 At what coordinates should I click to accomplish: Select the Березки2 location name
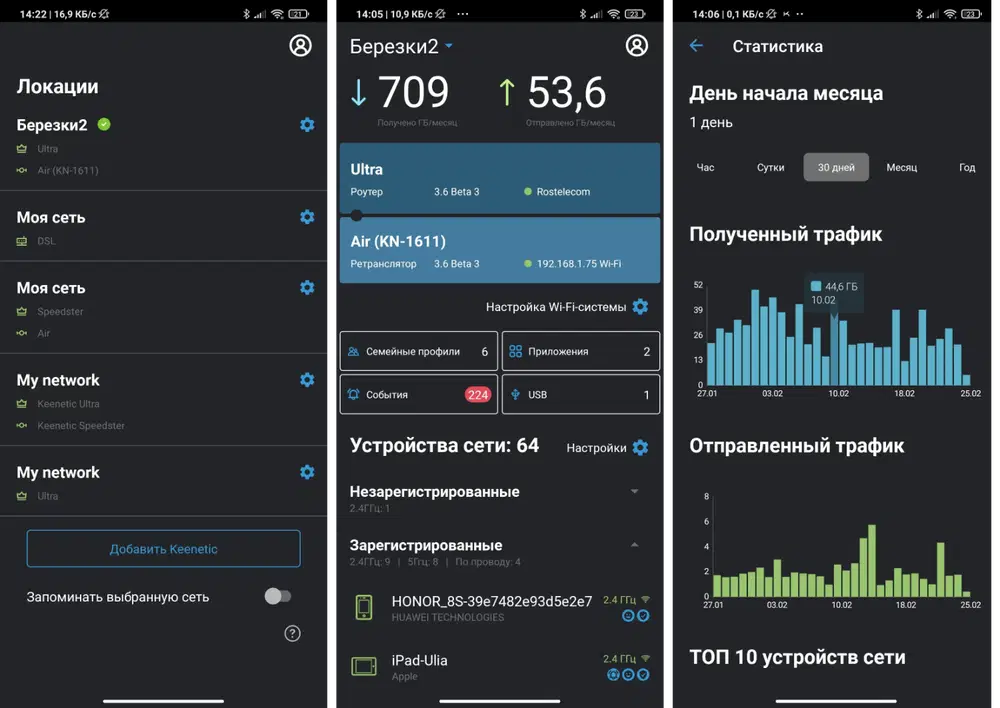[x=52, y=124]
